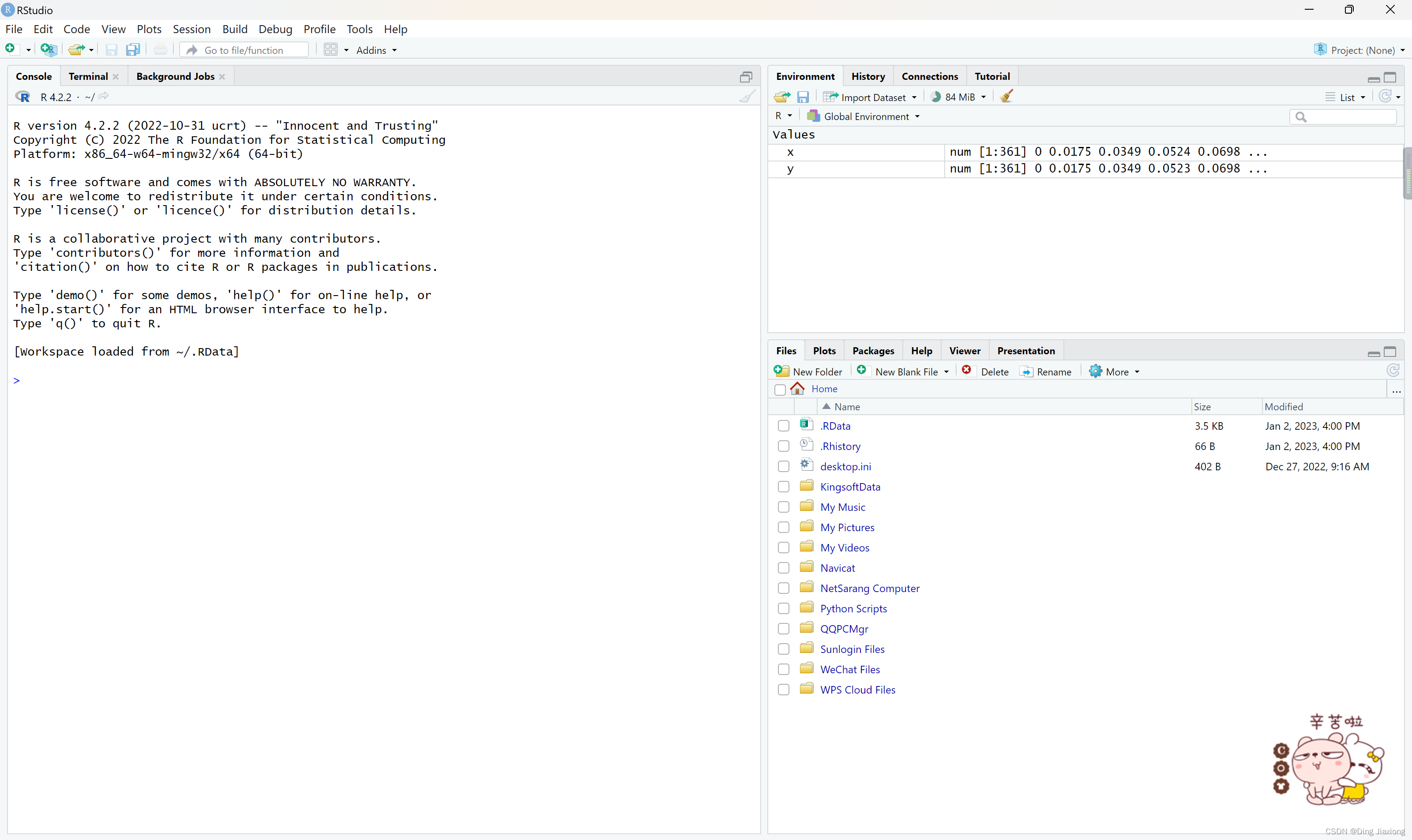Open the More gear dropdown

(x=1114, y=372)
